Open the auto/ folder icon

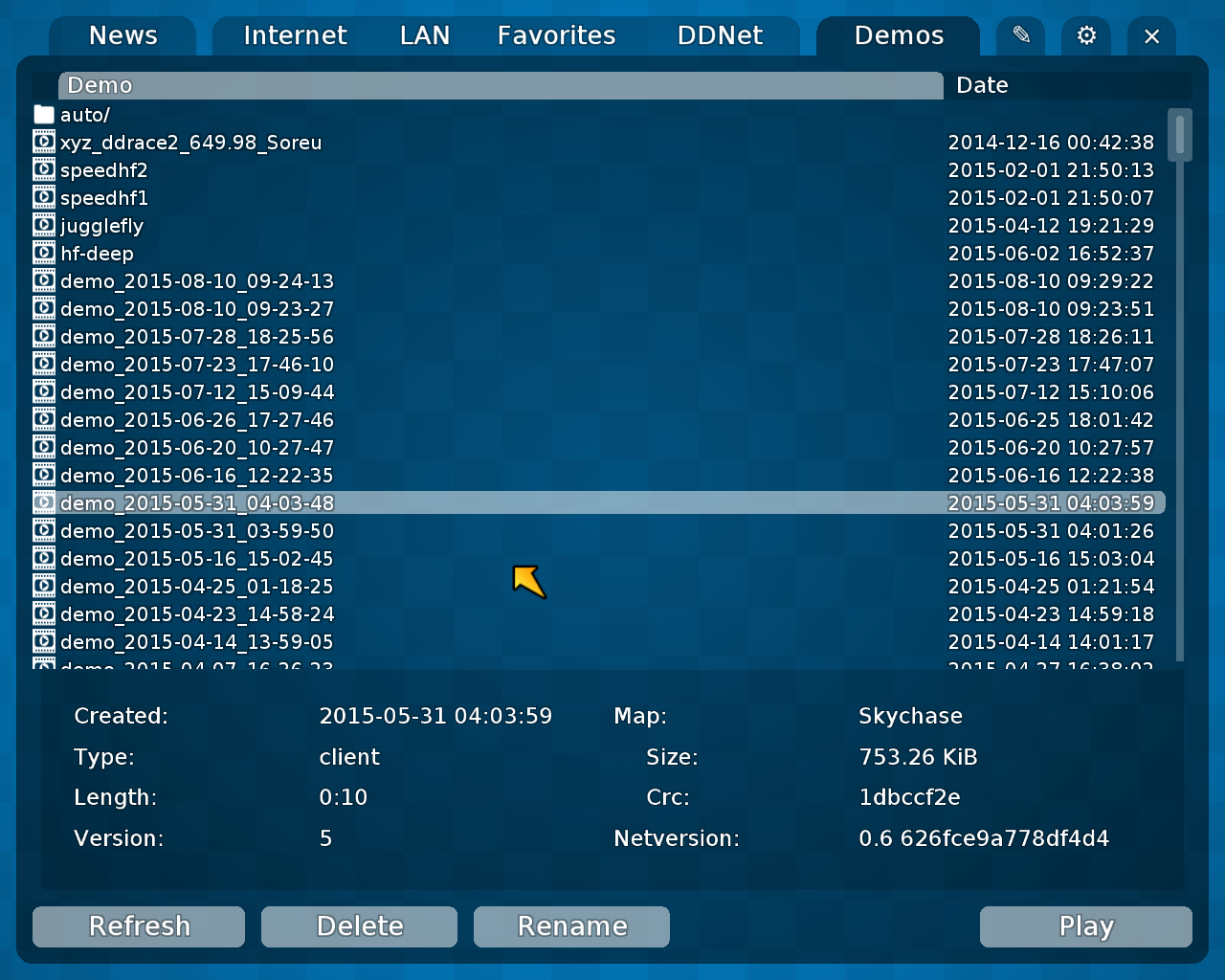click(x=44, y=114)
